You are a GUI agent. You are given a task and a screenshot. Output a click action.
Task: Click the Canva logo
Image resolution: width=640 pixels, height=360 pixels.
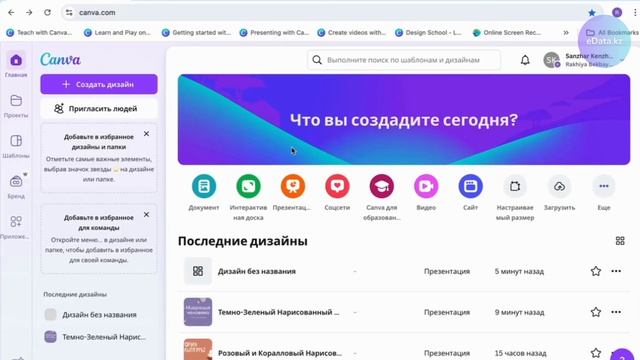click(x=60, y=60)
